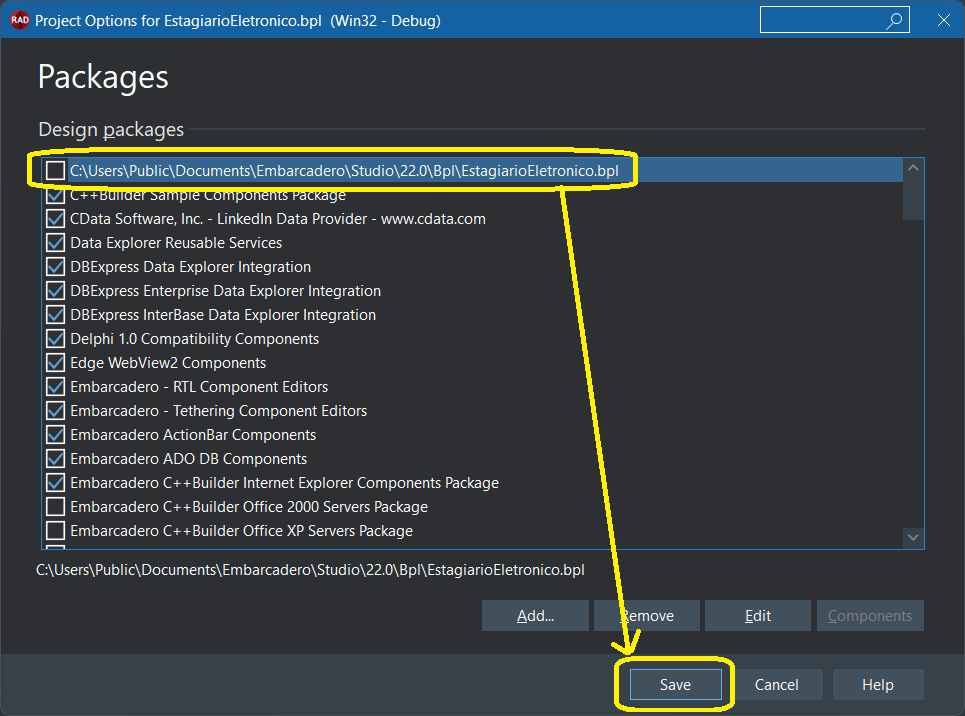965x716 pixels.
Task: Select Embarcadero ADO DB Components row
Action: point(188,459)
